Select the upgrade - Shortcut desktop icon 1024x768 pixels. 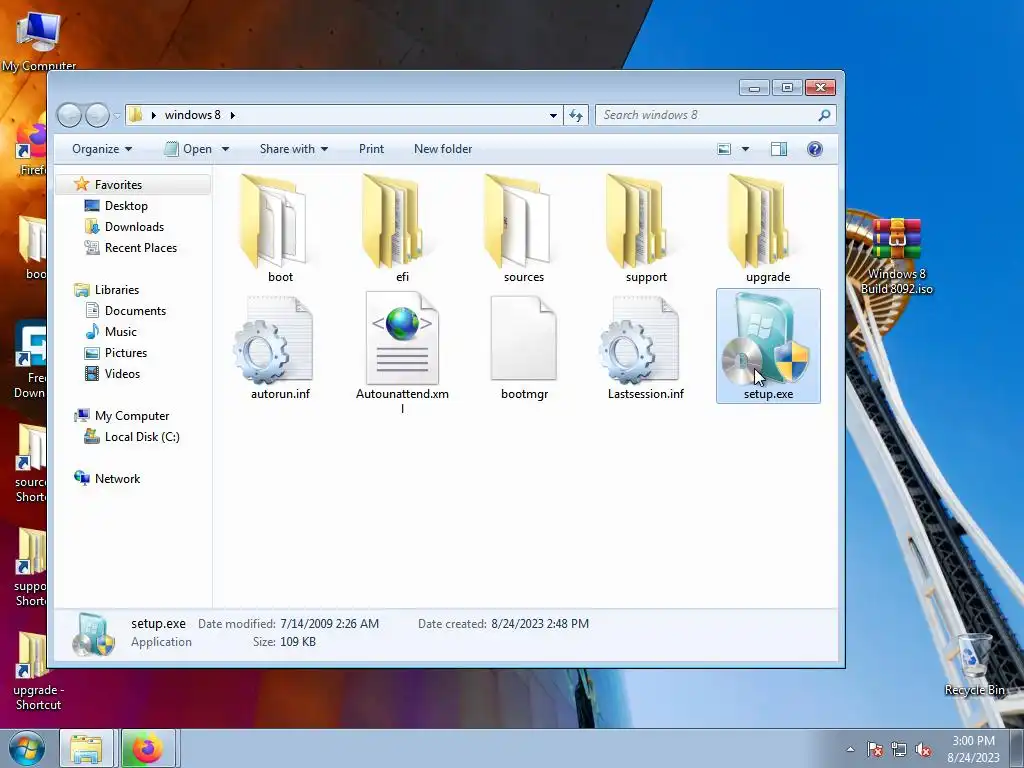(38, 671)
